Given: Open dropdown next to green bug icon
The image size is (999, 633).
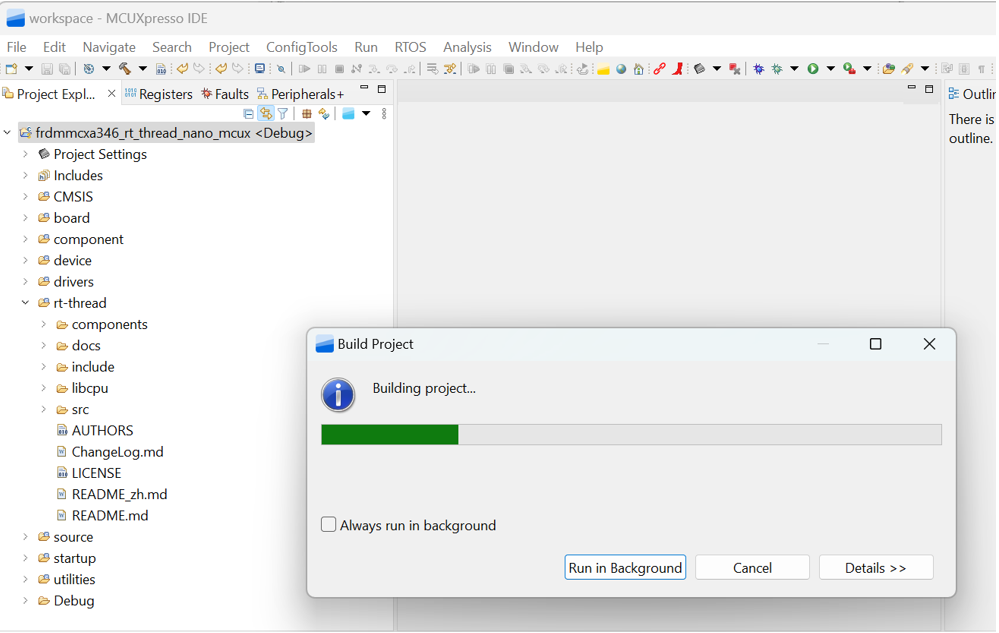Looking at the screenshot, I should [x=794, y=68].
